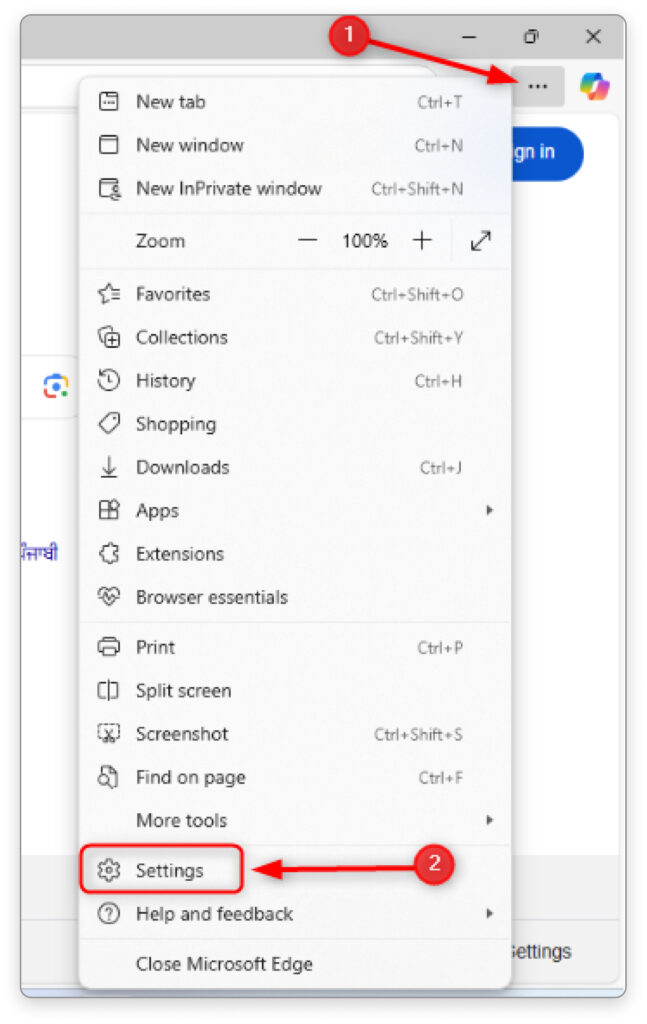Click the Favorites star icon
This screenshot has height=1024, width=647.
tap(108, 294)
